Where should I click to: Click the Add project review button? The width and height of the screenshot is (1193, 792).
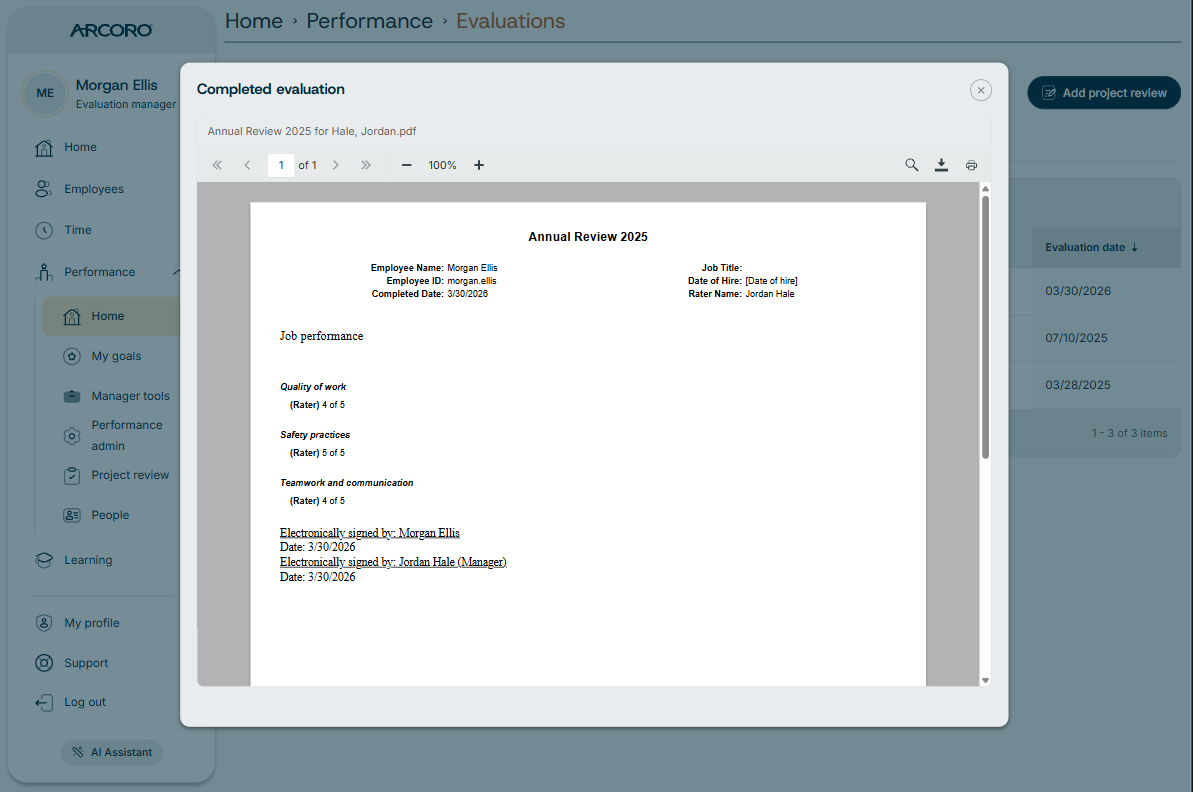(x=1103, y=93)
